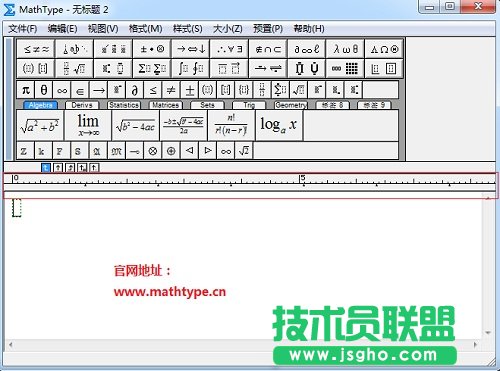Open the fraction and radical templates palette

pos(75,69)
